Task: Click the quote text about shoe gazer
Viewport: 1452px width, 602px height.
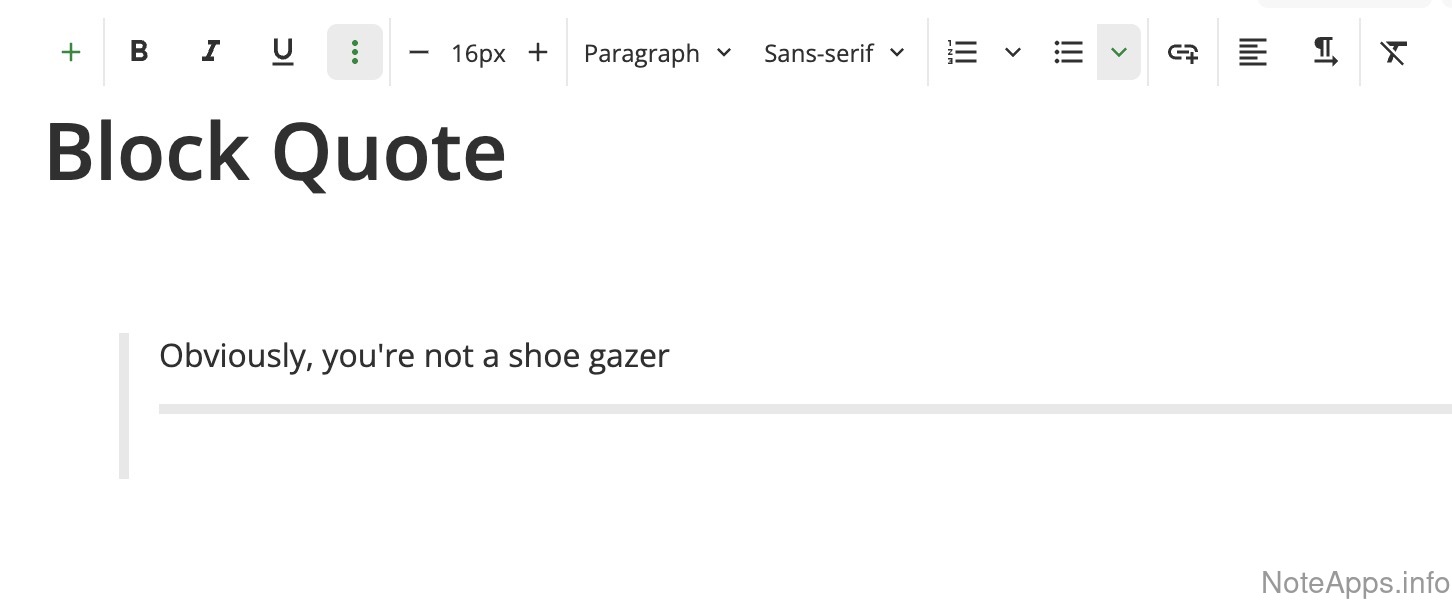Action: pyautogui.click(x=414, y=356)
